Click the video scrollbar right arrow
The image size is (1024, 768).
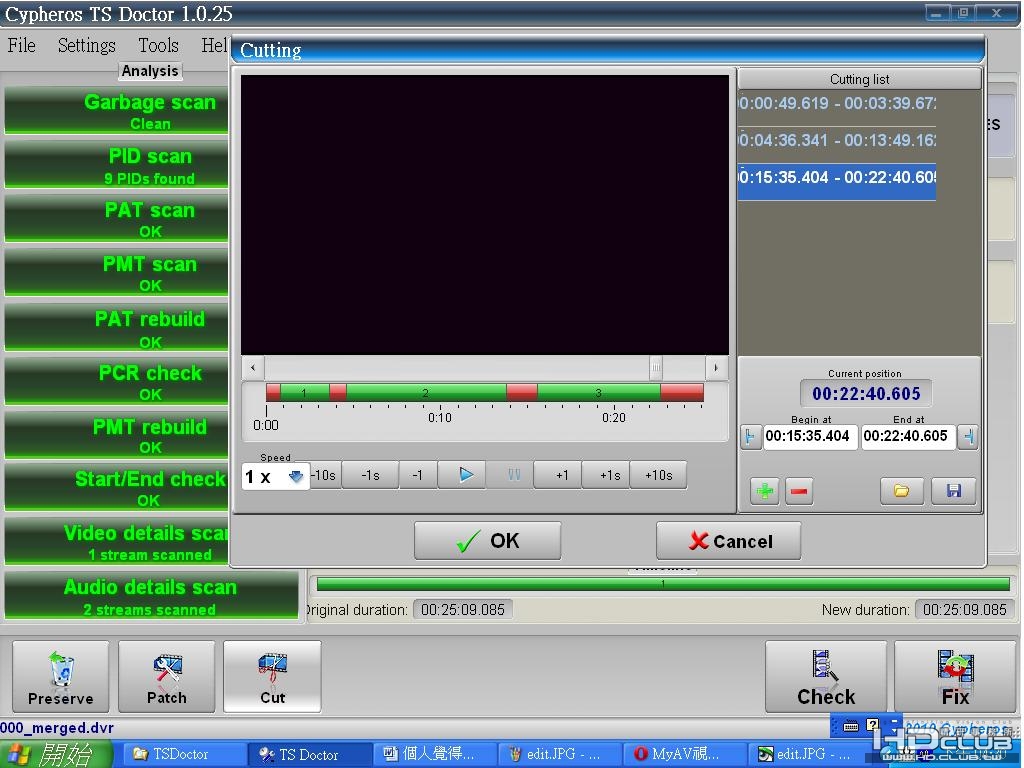(716, 368)
